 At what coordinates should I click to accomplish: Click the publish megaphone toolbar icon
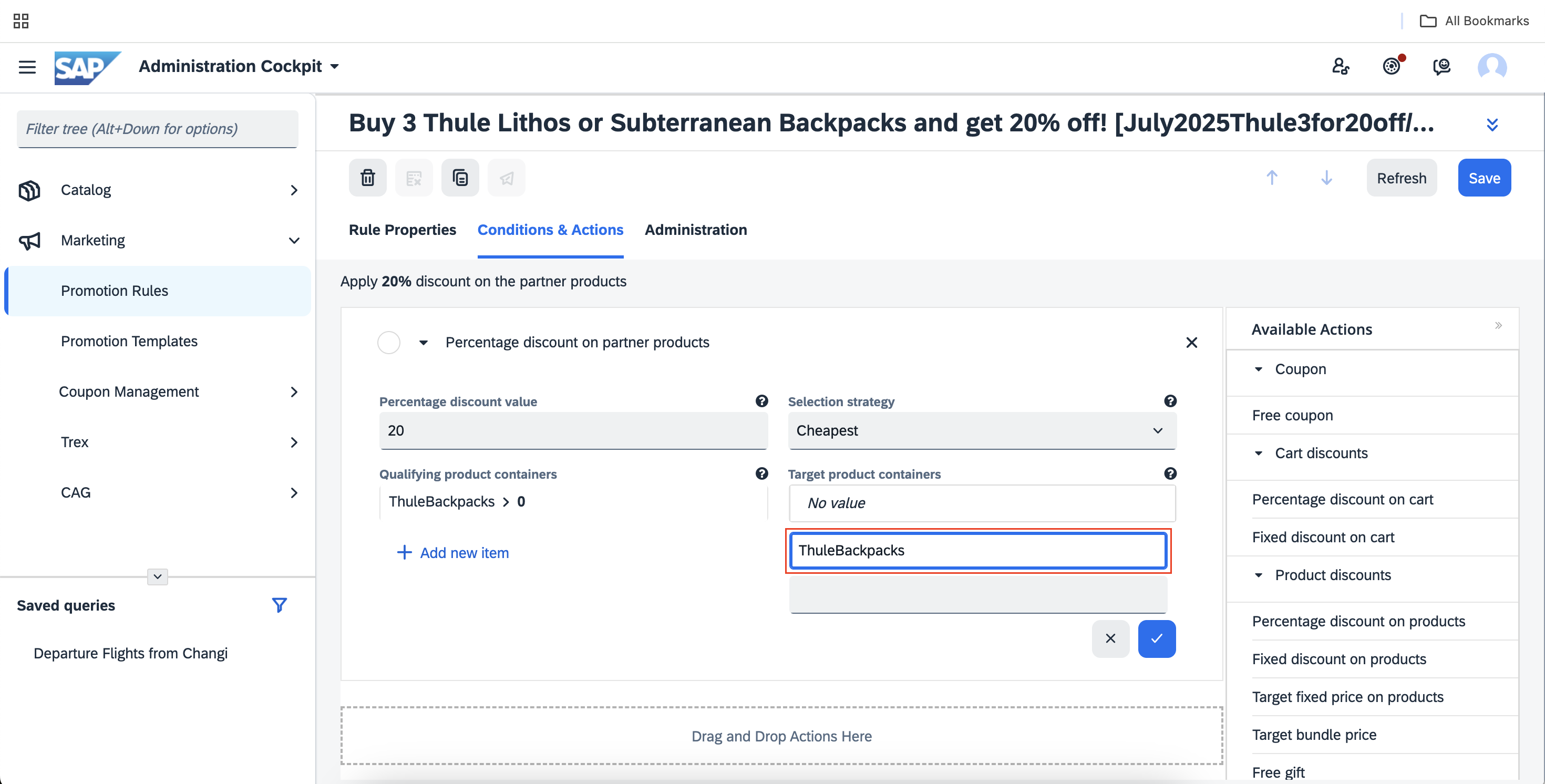pos(506,178)
